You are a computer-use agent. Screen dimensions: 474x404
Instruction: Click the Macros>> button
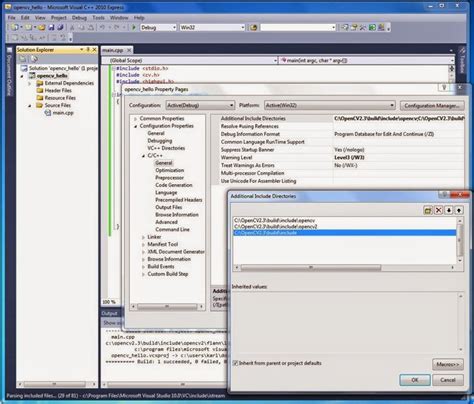448,364
